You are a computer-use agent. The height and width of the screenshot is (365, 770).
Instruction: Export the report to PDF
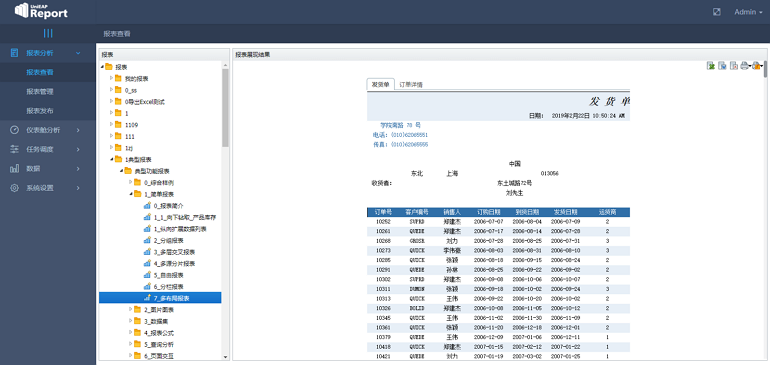[734, 66]
